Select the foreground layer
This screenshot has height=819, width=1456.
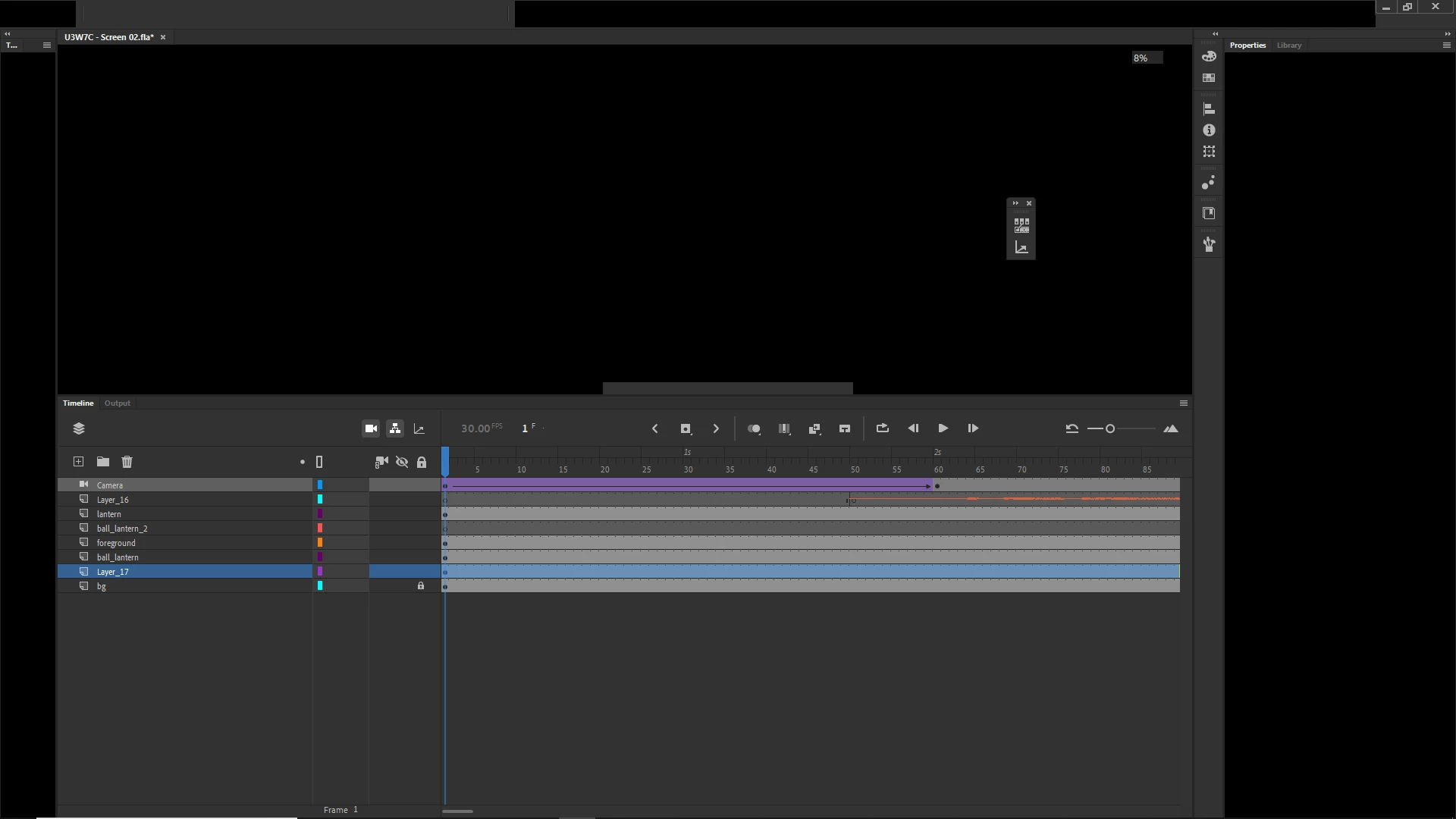pyautogui.click(x=116, y=543)
